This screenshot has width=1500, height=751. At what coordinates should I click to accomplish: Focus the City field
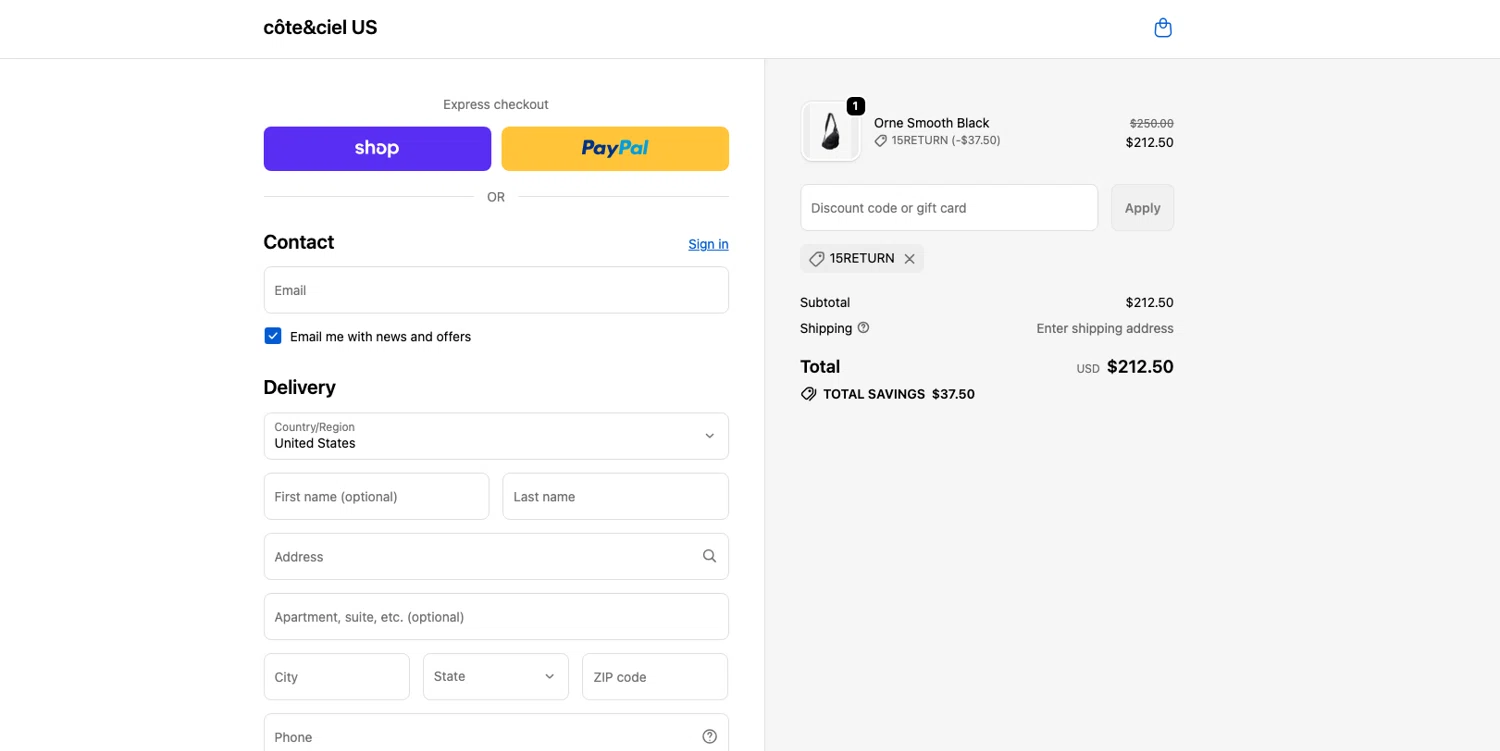click(x=337, y=677)
